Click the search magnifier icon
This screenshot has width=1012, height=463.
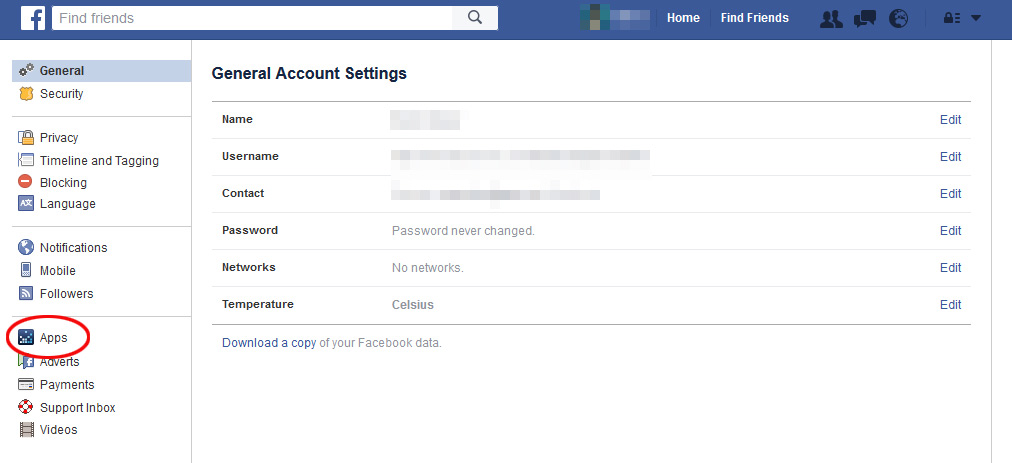pos(475,18)
